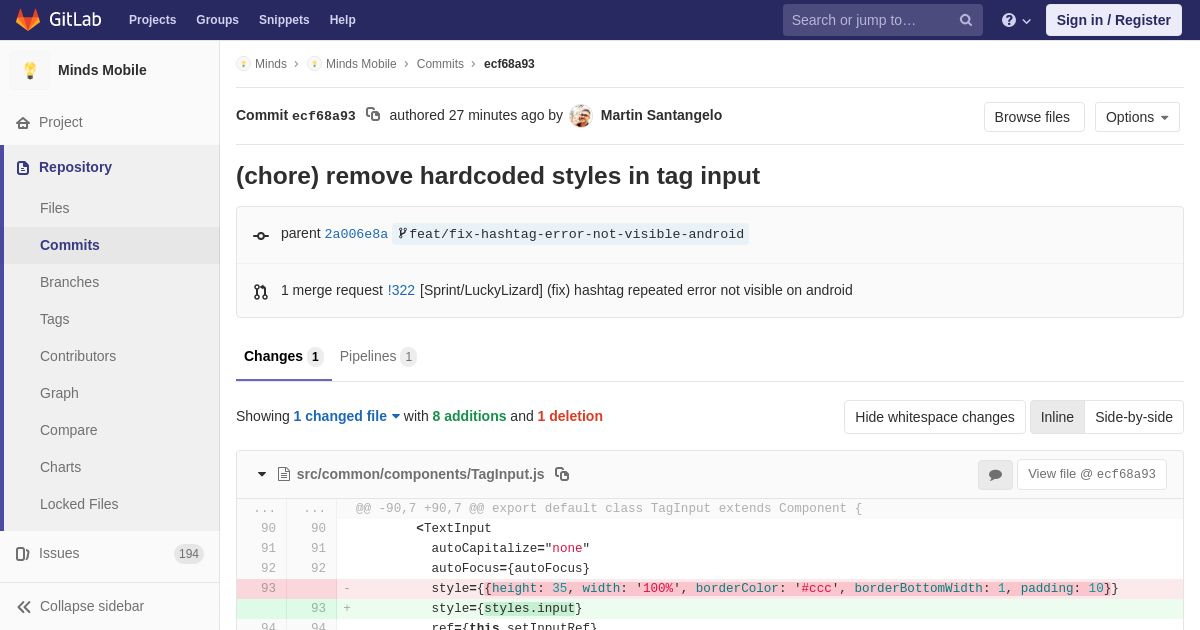Screen dimensions: 1200x630
Task: Click the Minds Mobile lightbulb project avatar
Action: click(30, 70)
